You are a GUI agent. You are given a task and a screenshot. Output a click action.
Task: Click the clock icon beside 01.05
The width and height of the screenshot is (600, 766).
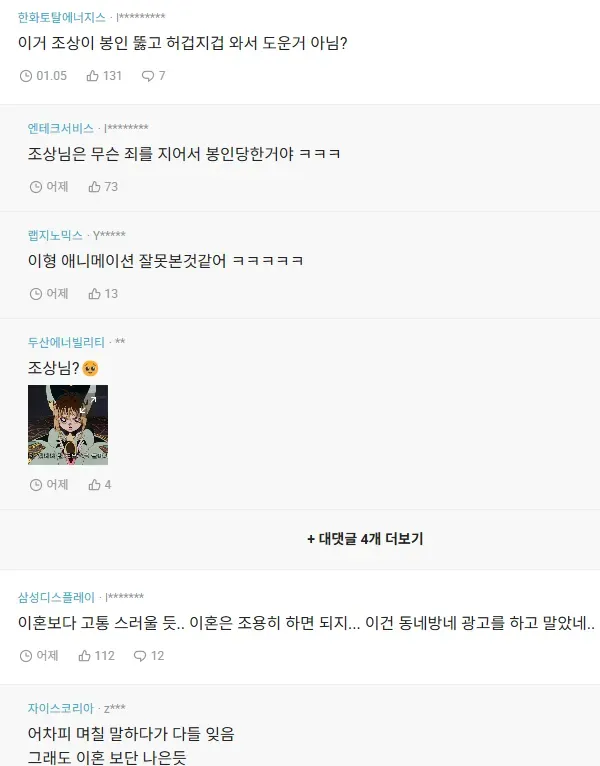pyautogui.click(x=25, y=76)
